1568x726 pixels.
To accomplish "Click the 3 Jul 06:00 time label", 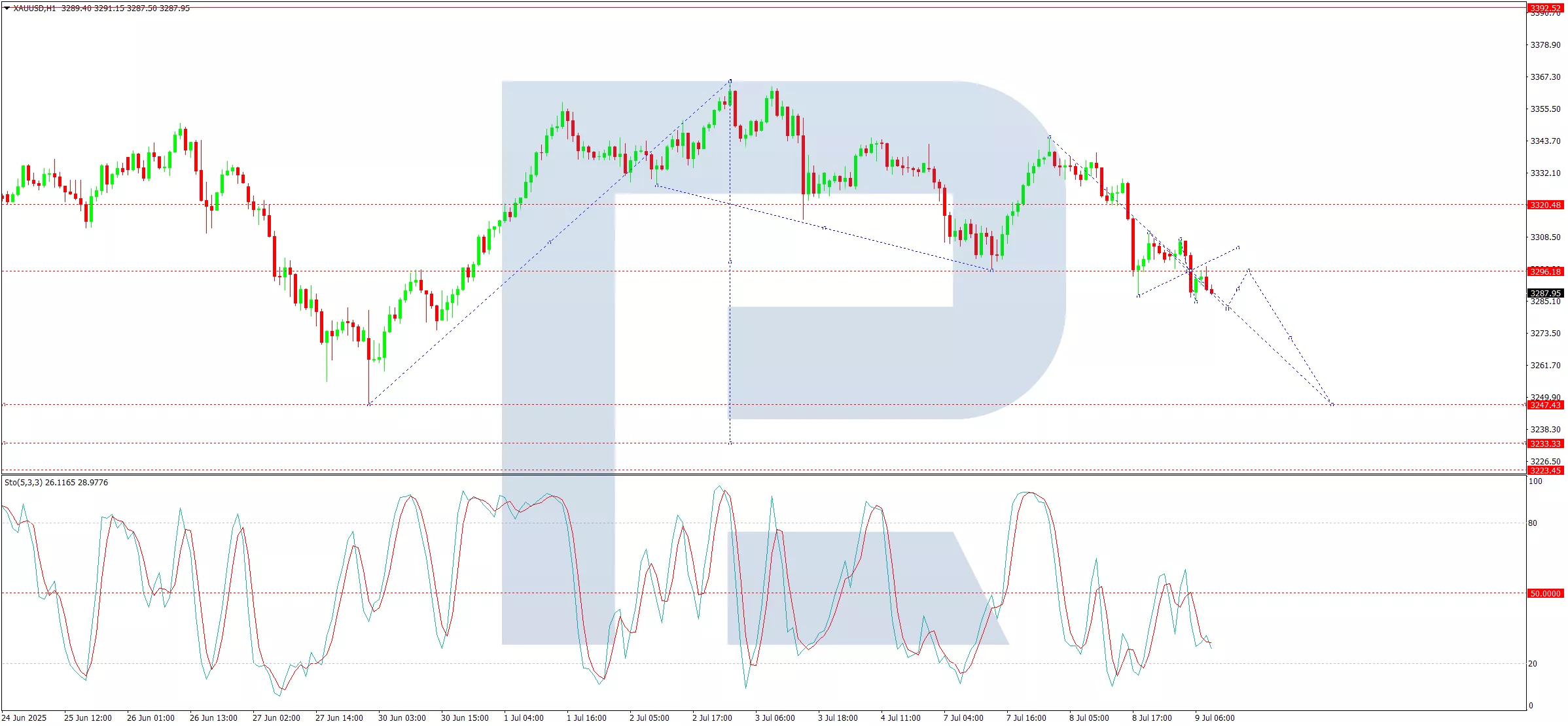I will [775, 718].
